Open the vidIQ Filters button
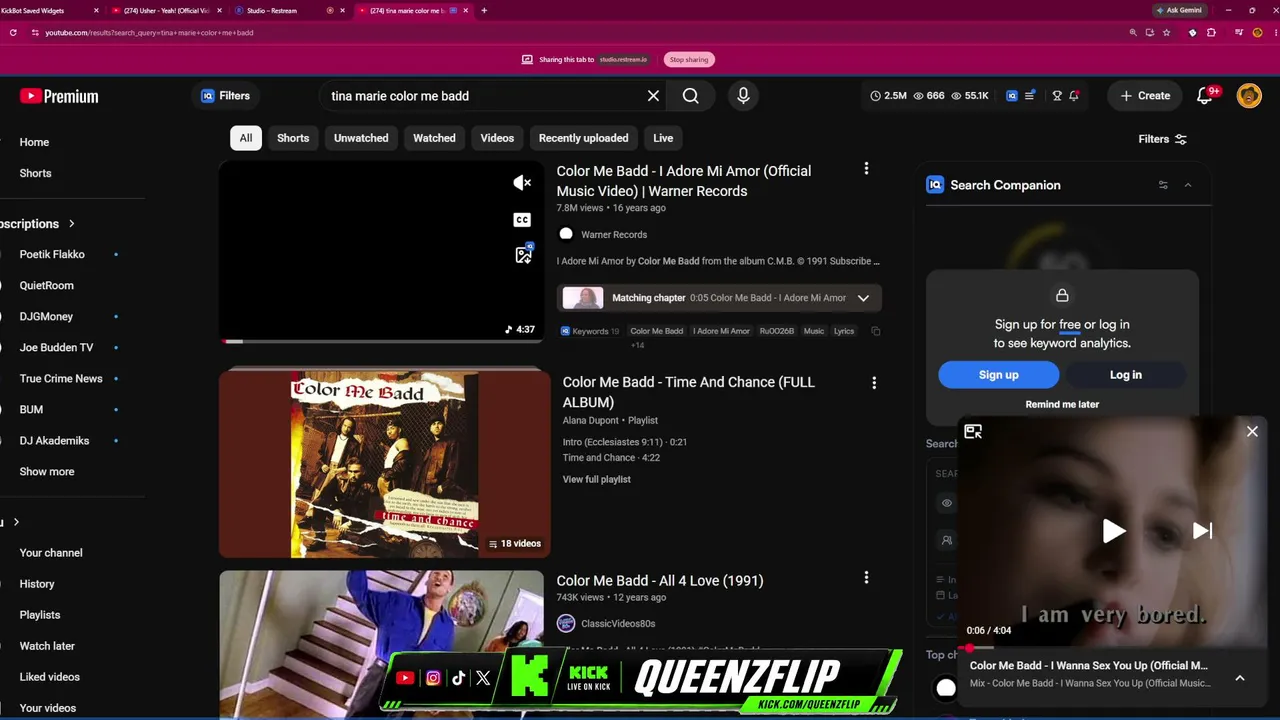The image size is (1280, 720). [x=226, y=96]
